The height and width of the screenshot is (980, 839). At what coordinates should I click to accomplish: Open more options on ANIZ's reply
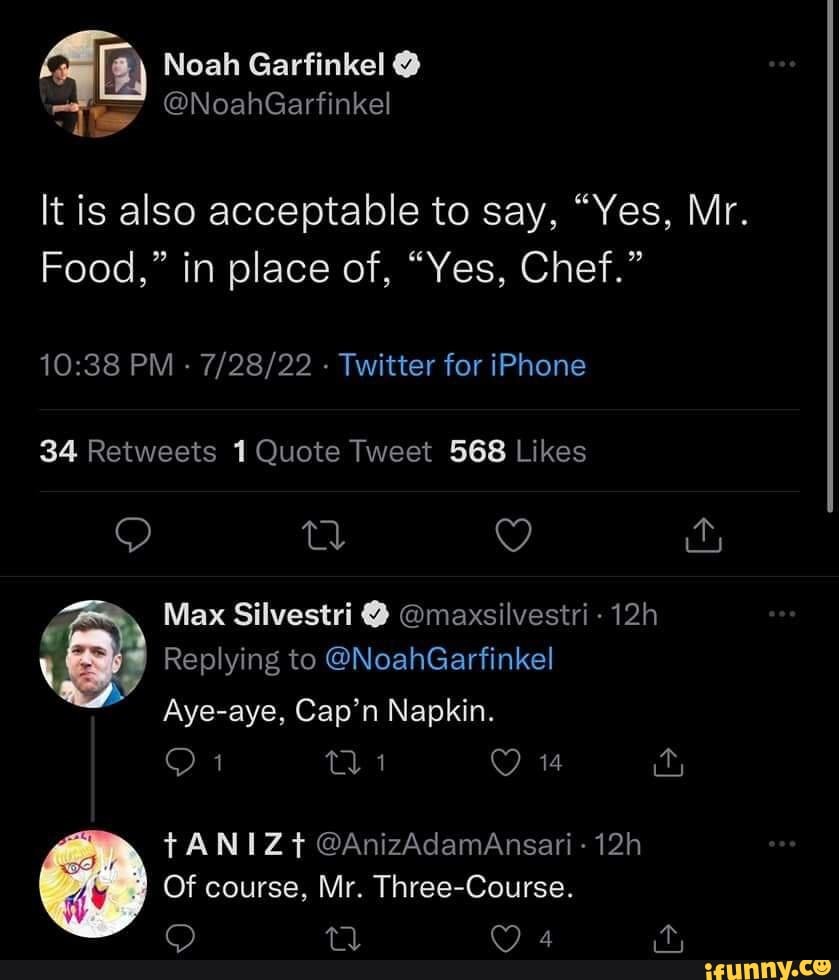(x=782, y=843)
